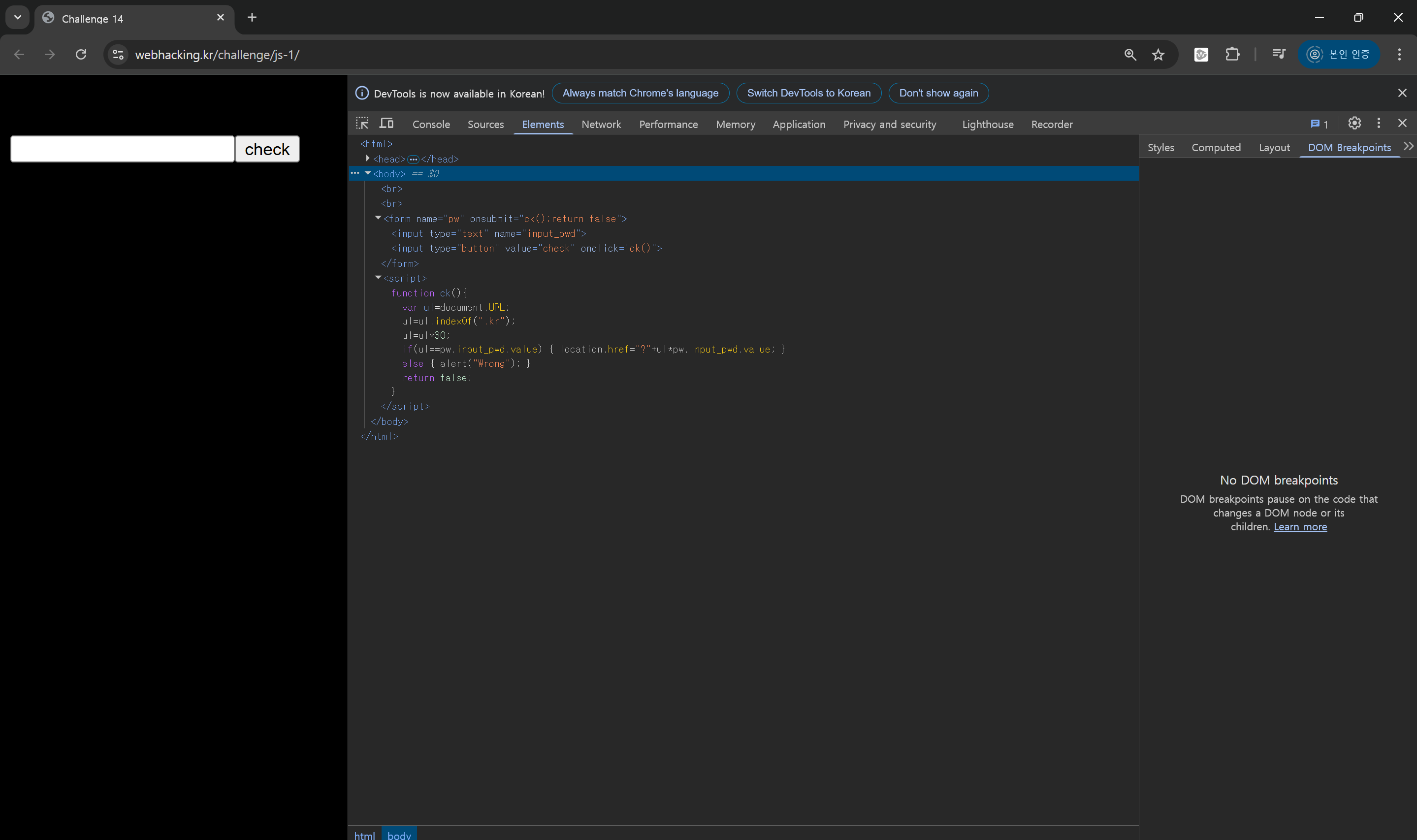This screenshot has height=840, width=1417.
Task: Dismiss the DevTools language infobar
Action: 1402,93
